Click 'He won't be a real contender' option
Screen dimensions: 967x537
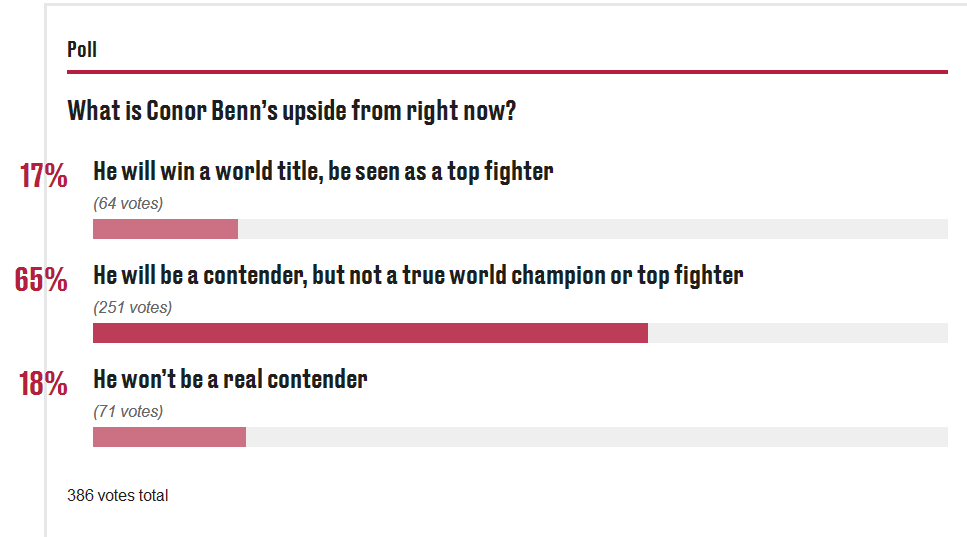click(x=230, y=379)
